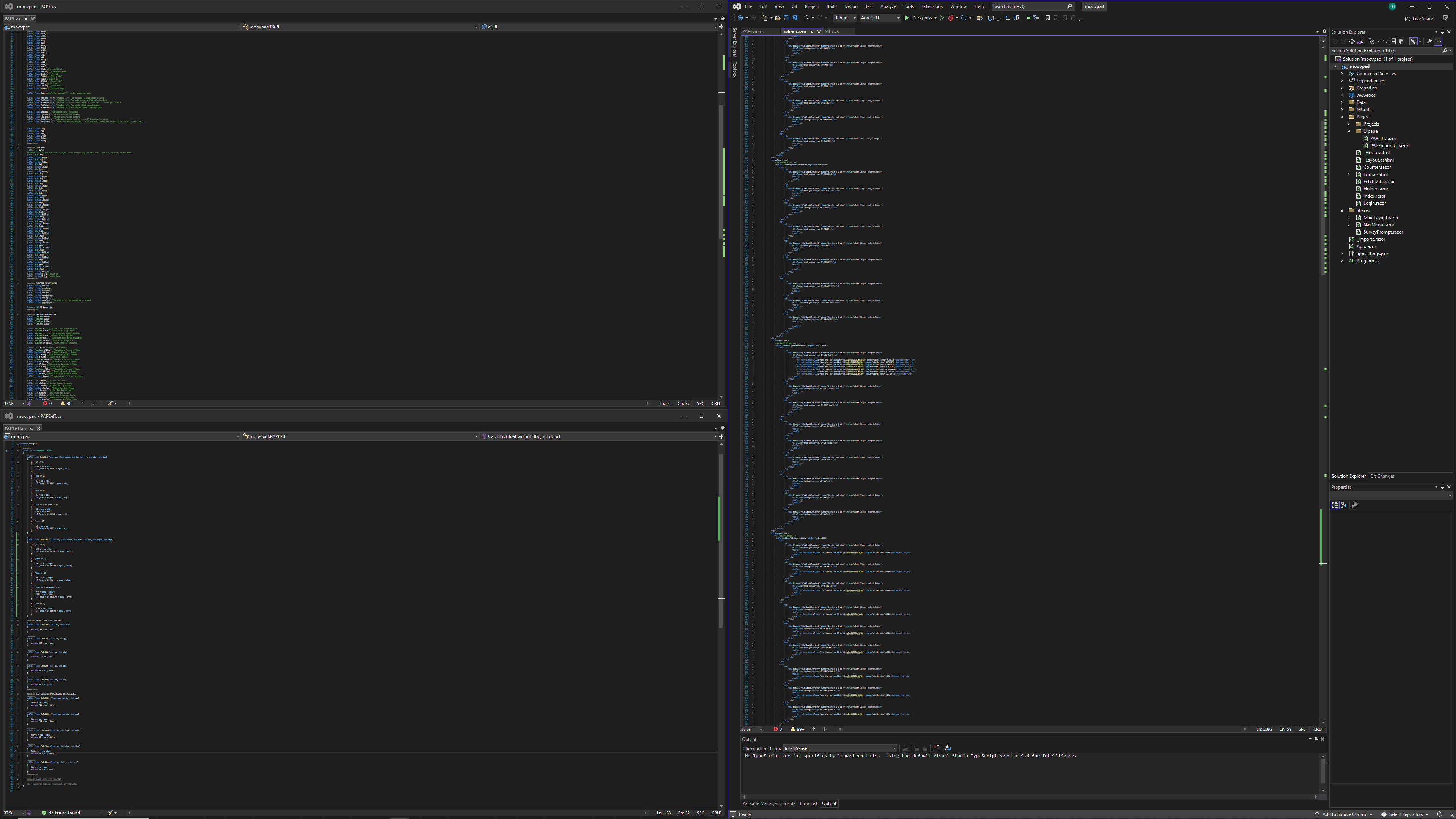
Task: Toggle pin on PAPE.cs tab
Action: pos(25,19)
